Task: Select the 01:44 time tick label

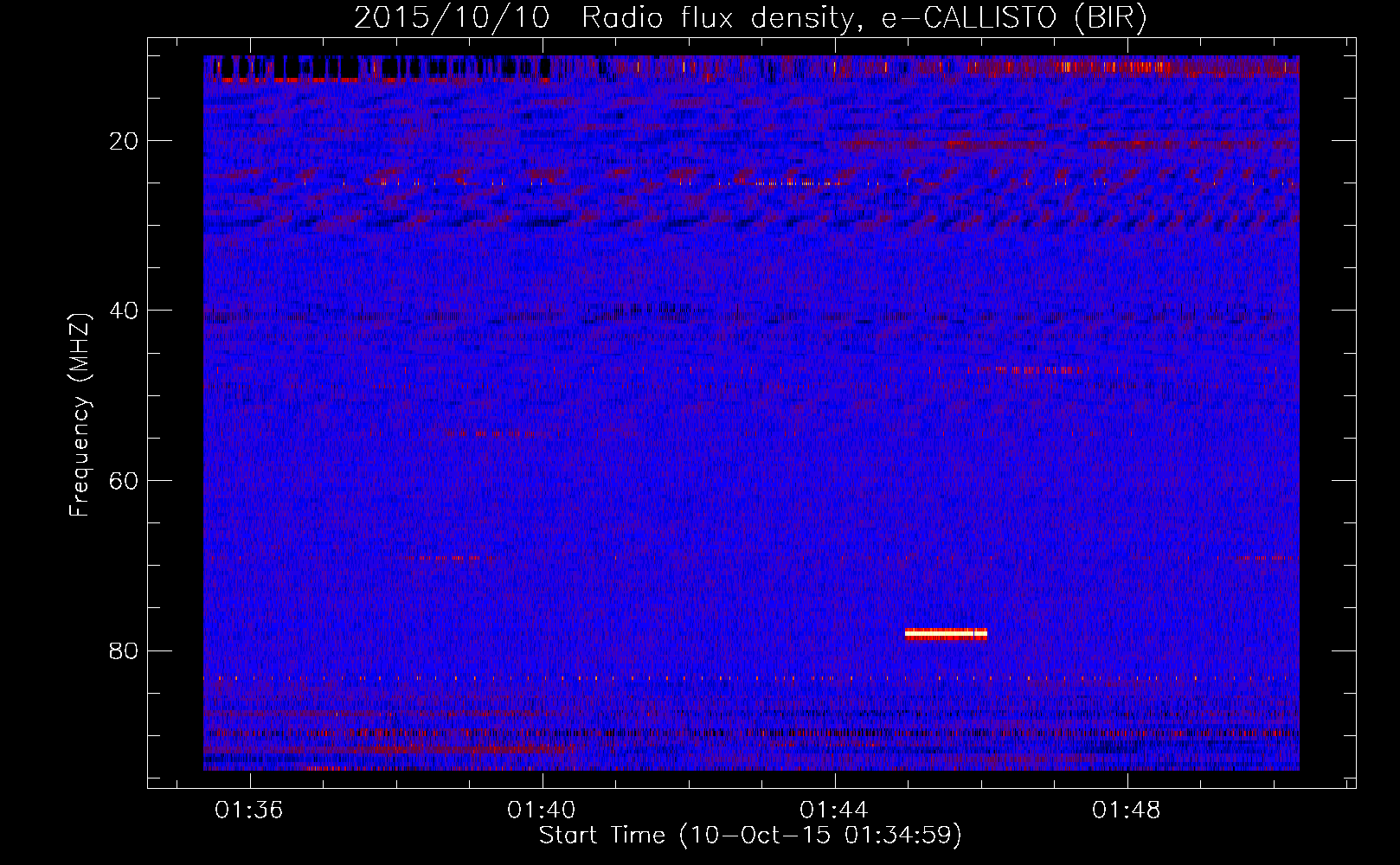Action: coord(834,811)
